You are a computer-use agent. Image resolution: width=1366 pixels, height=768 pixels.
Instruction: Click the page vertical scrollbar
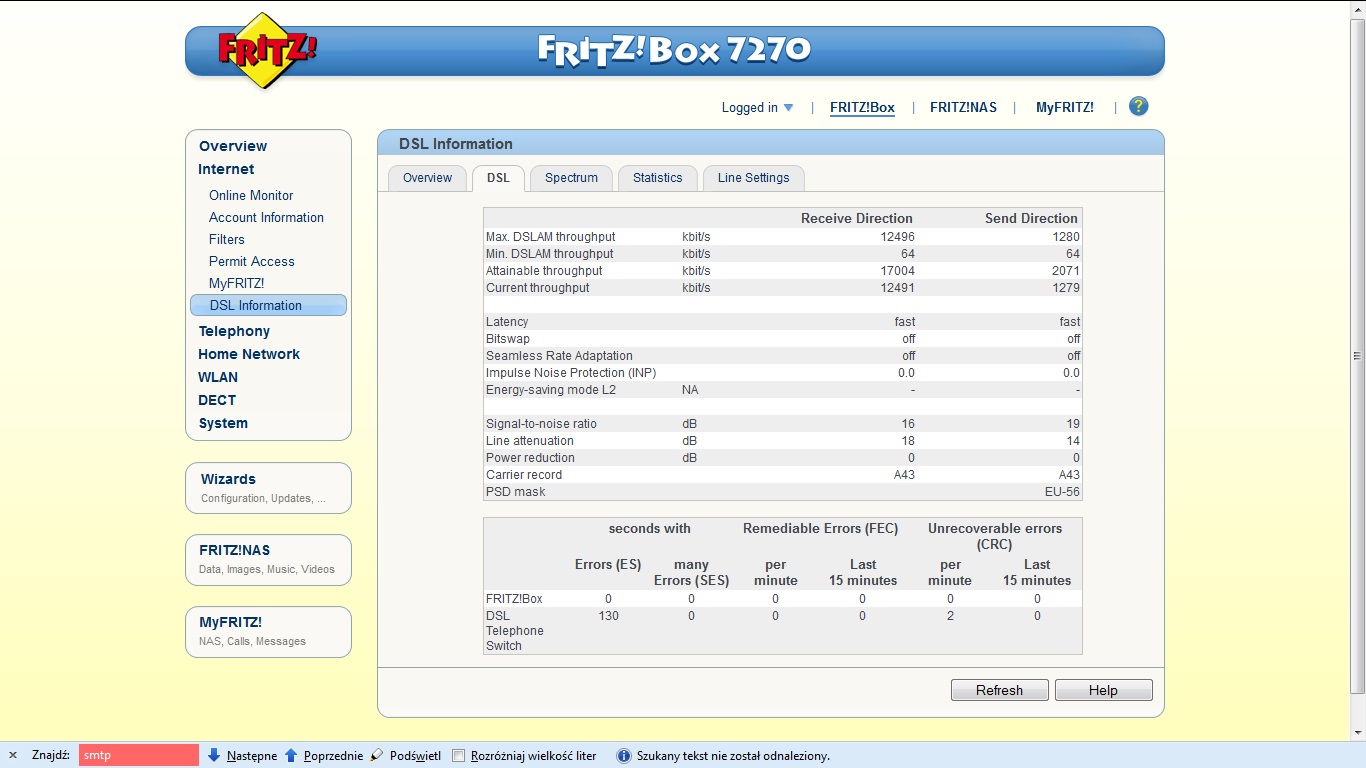[x=1357, y=355]
